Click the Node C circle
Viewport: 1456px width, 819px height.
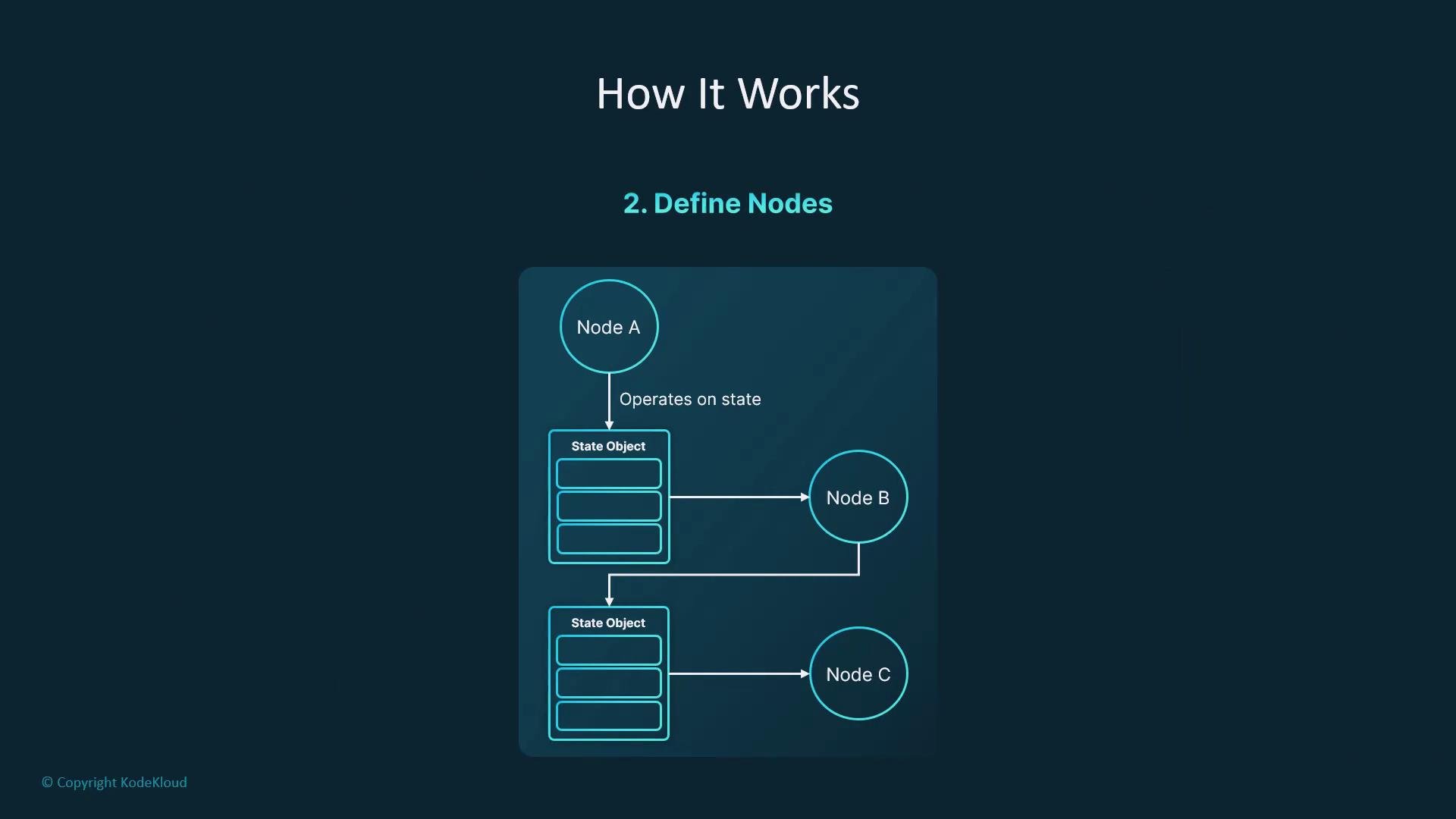(858, 674)
